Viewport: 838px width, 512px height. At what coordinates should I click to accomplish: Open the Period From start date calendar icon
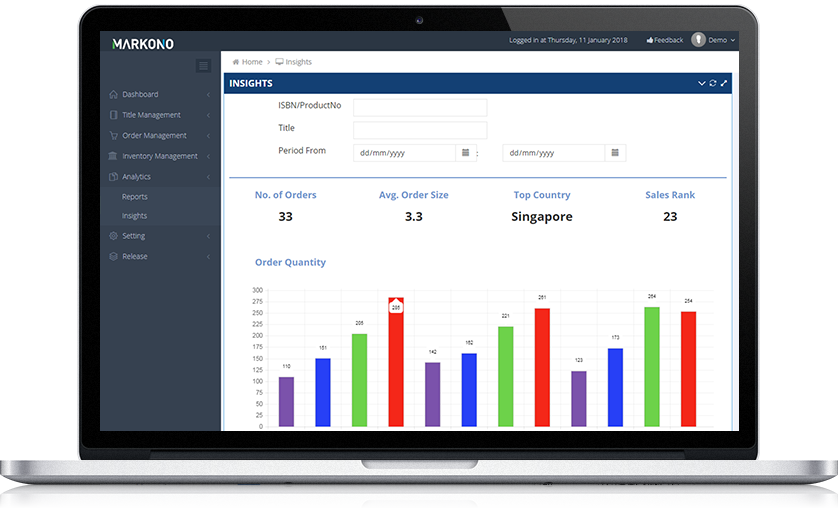pos(465,153)
